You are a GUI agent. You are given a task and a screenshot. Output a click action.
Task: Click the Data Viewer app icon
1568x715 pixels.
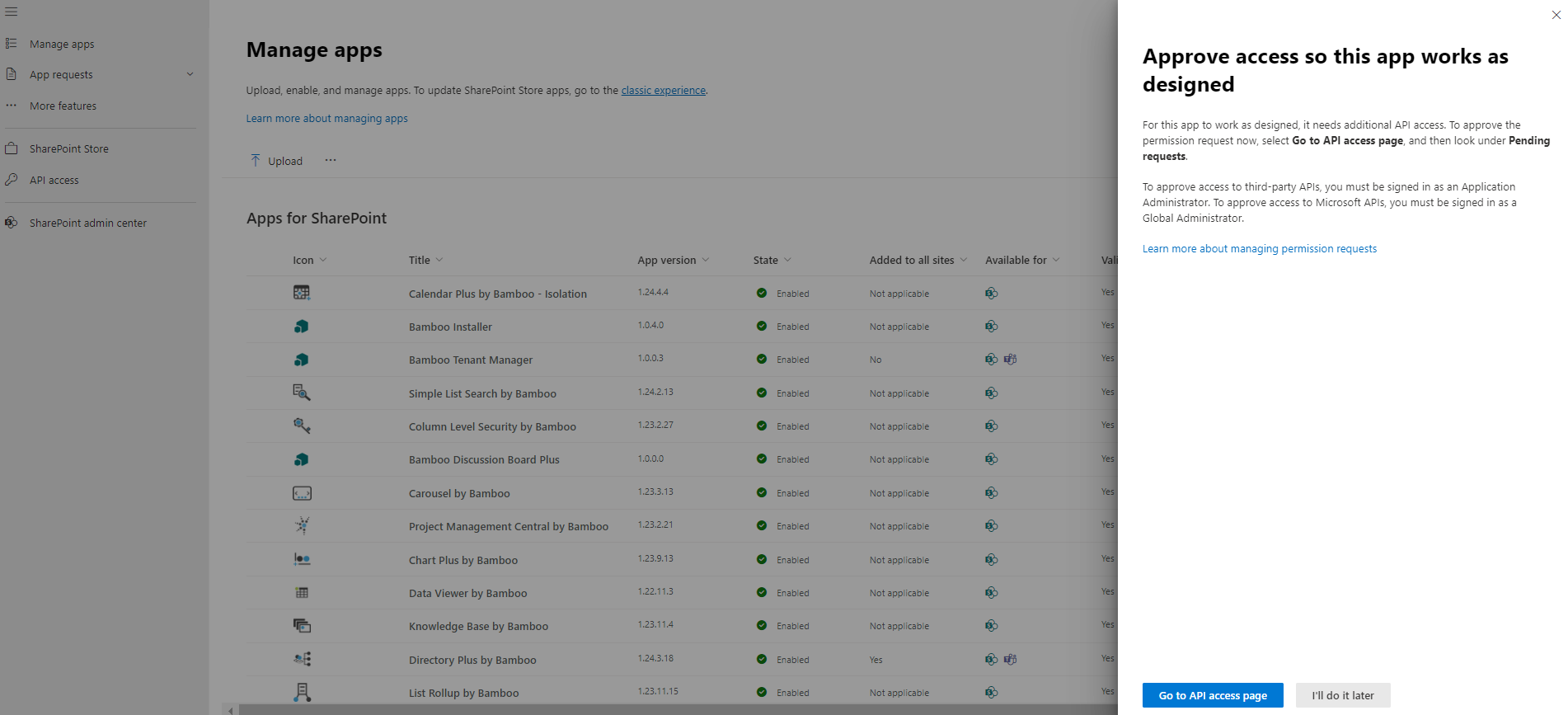302,592
